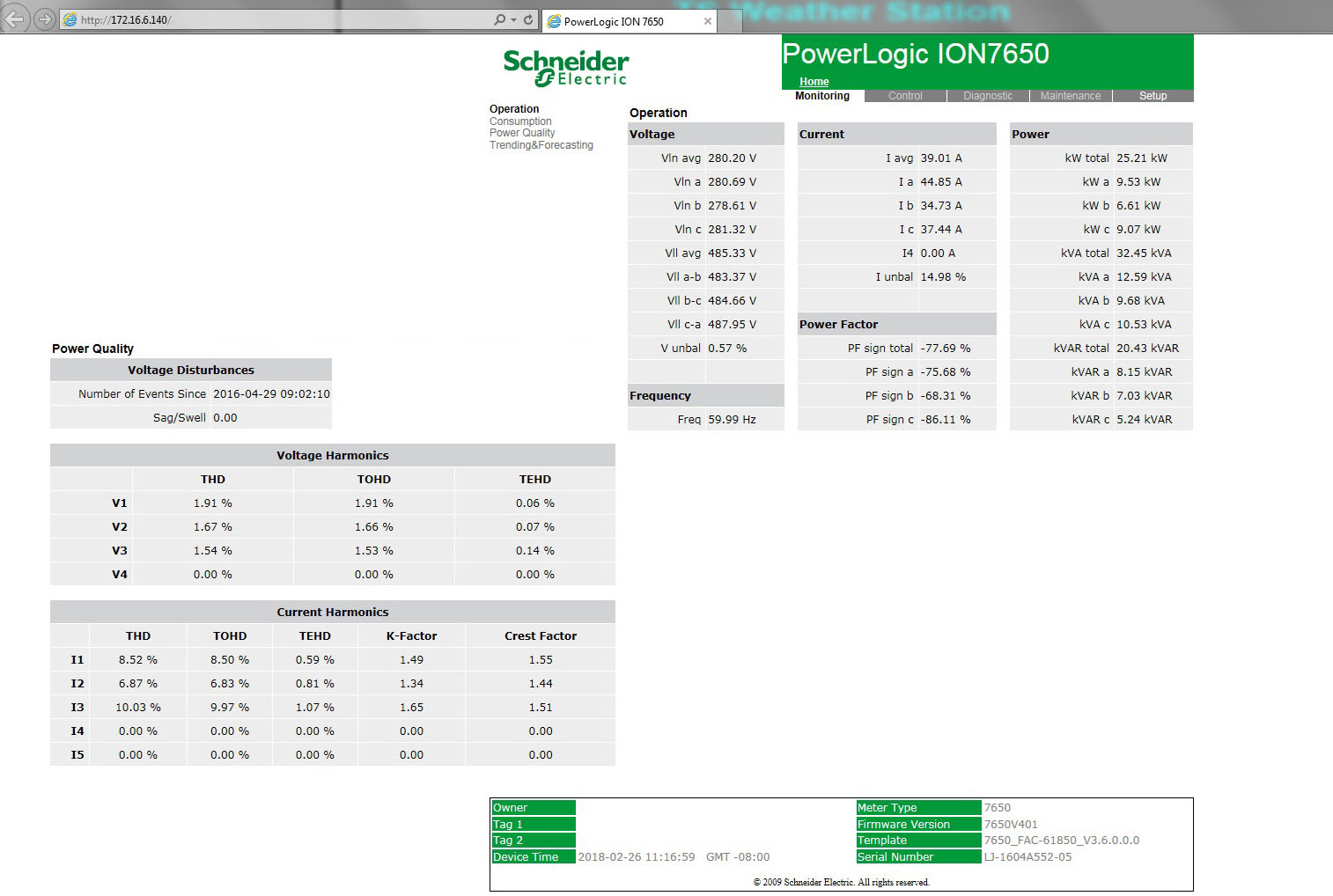This screenshot has width=1333, height=896.
Task: Select I2 K-Factor value 1.34
Action: [411, 684]
